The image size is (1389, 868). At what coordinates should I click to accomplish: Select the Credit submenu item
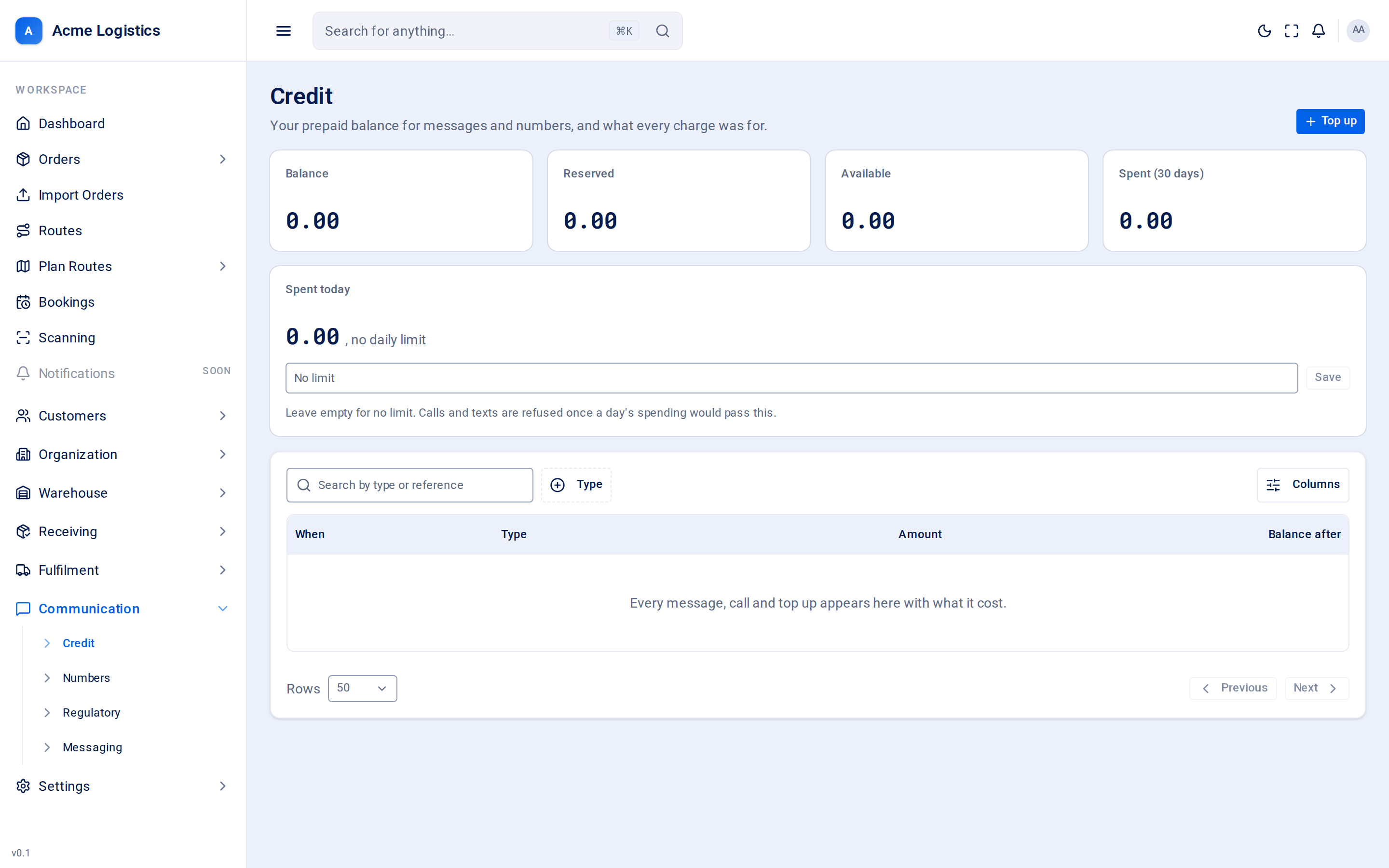click(79, 643)
